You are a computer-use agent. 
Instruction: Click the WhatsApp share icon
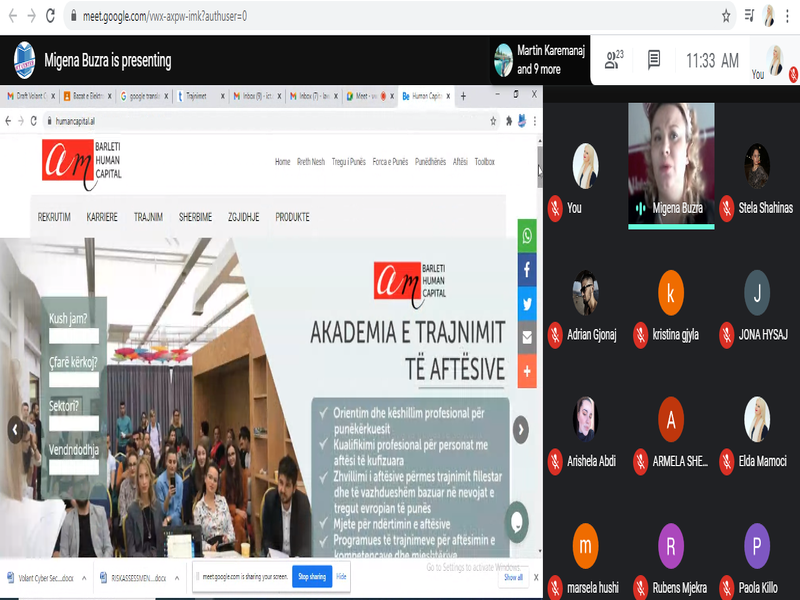527,236
